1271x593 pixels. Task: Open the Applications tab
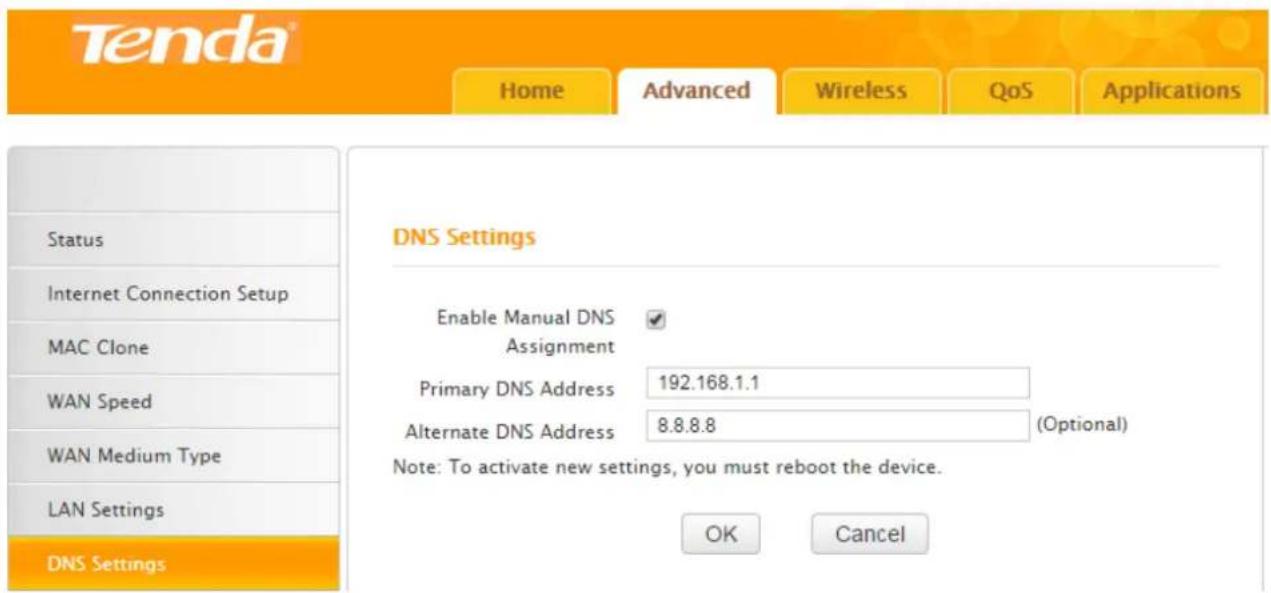click(x=1171, y=91)
